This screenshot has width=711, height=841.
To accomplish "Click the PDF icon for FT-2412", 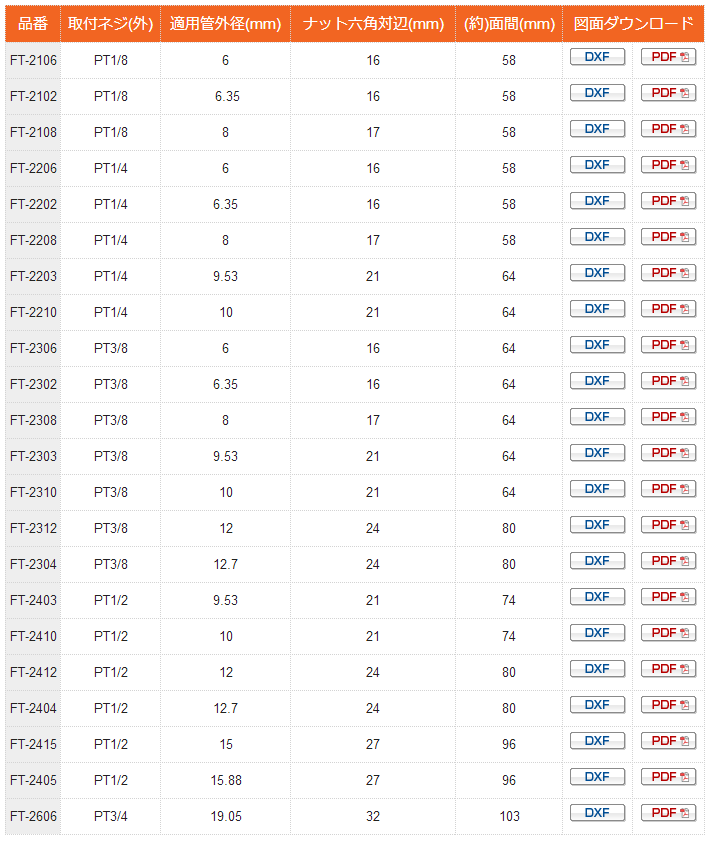I will click(x=669, y=669).
